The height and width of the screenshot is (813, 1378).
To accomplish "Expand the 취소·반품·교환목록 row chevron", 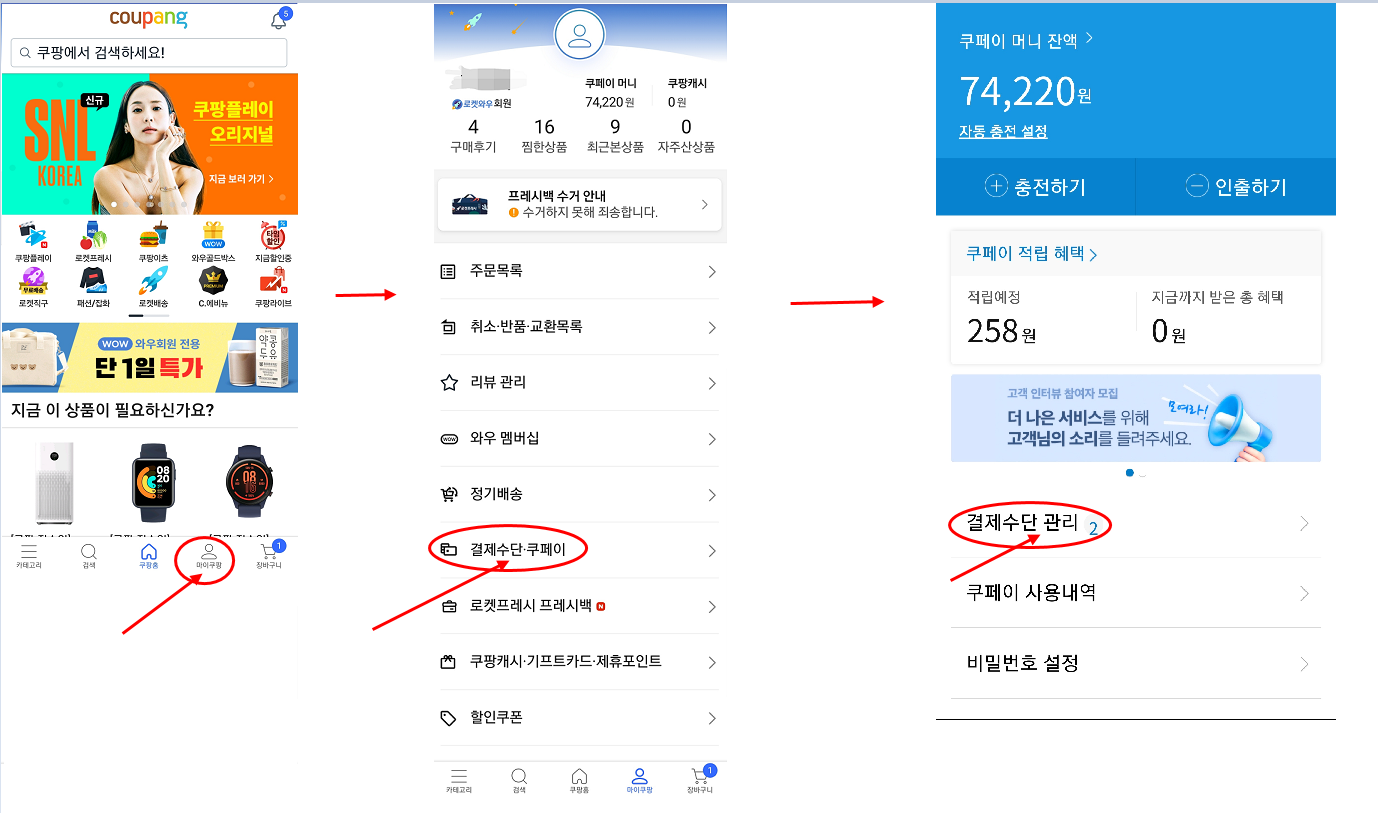I will [x=712, y=328].
